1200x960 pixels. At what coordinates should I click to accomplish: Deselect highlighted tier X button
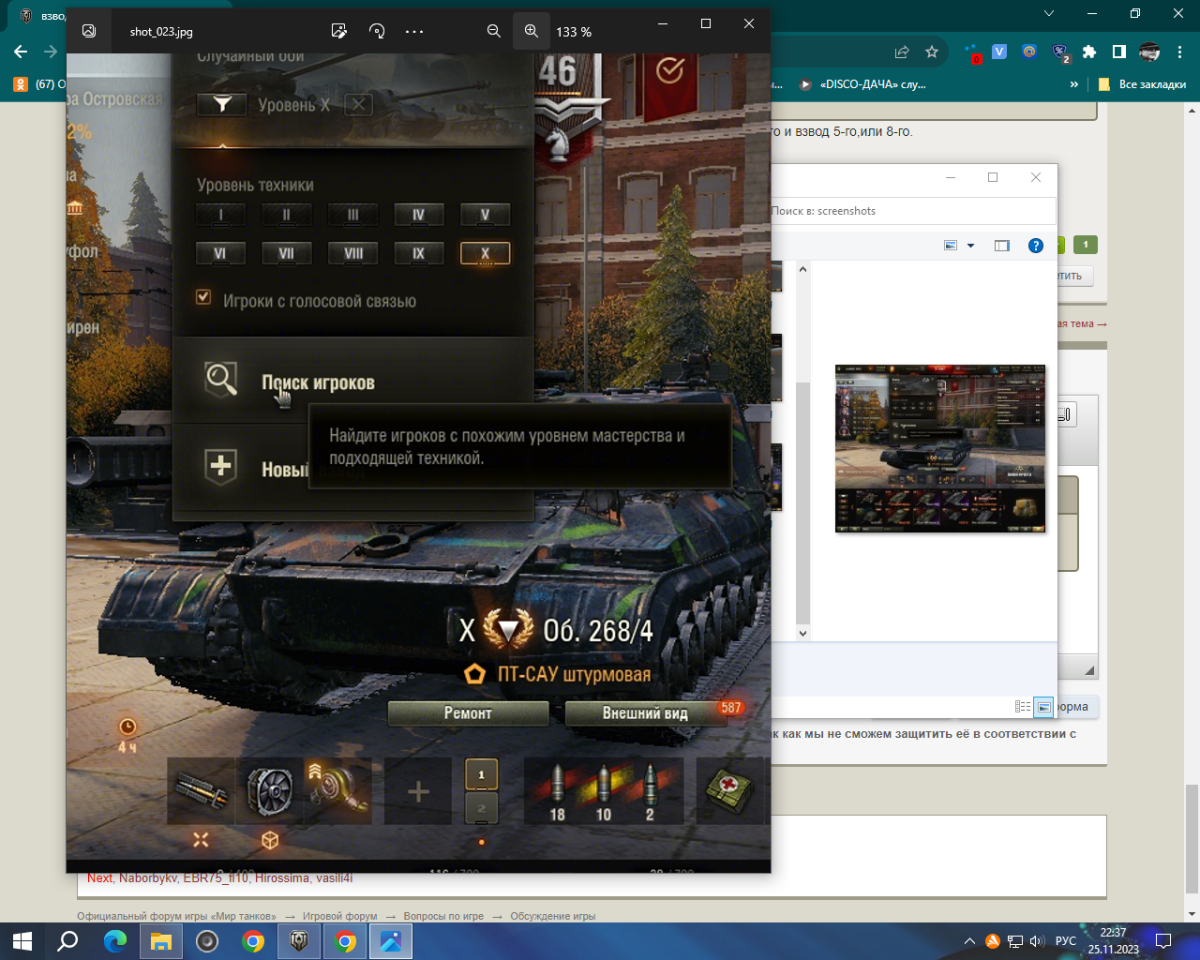(485, 254)
